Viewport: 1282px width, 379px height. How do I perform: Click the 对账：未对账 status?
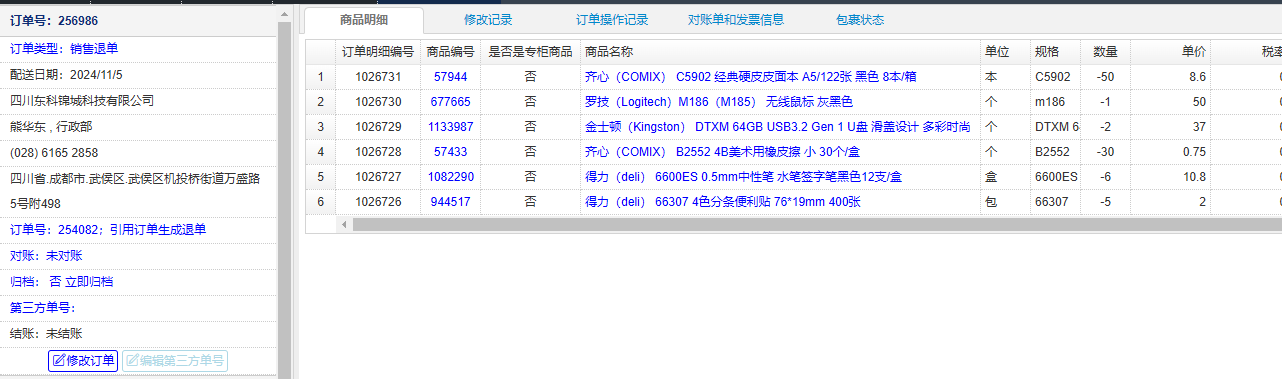46,256
